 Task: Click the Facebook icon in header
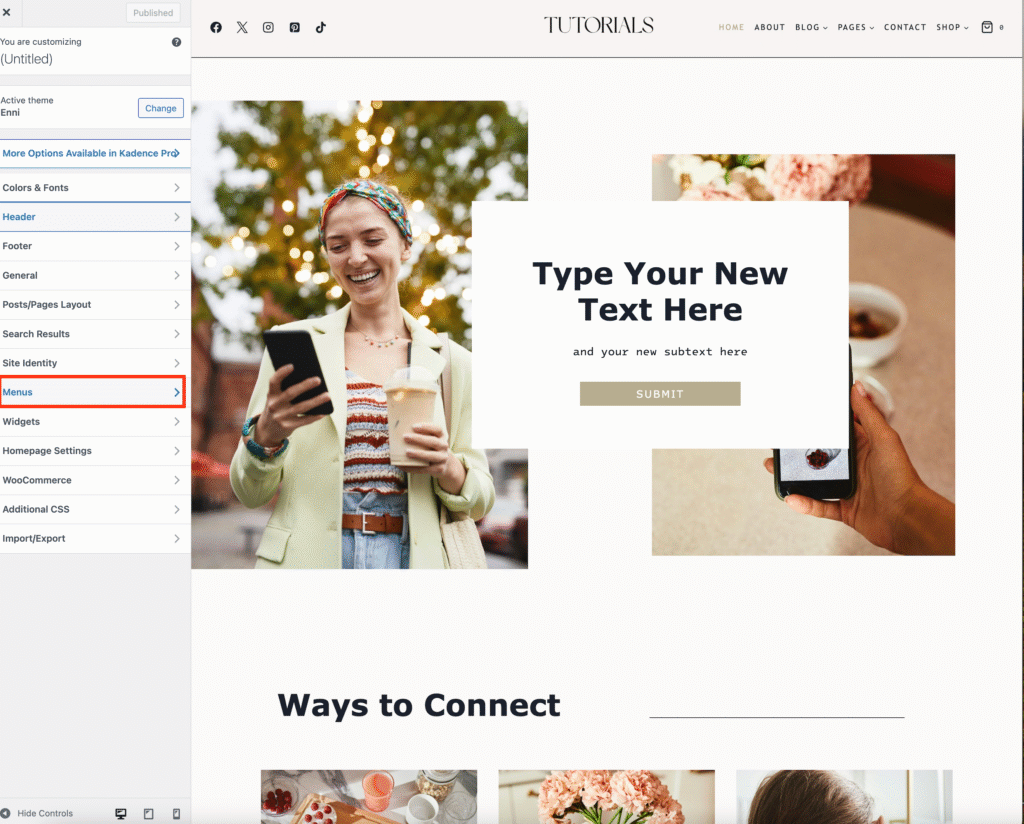[216, 28]
